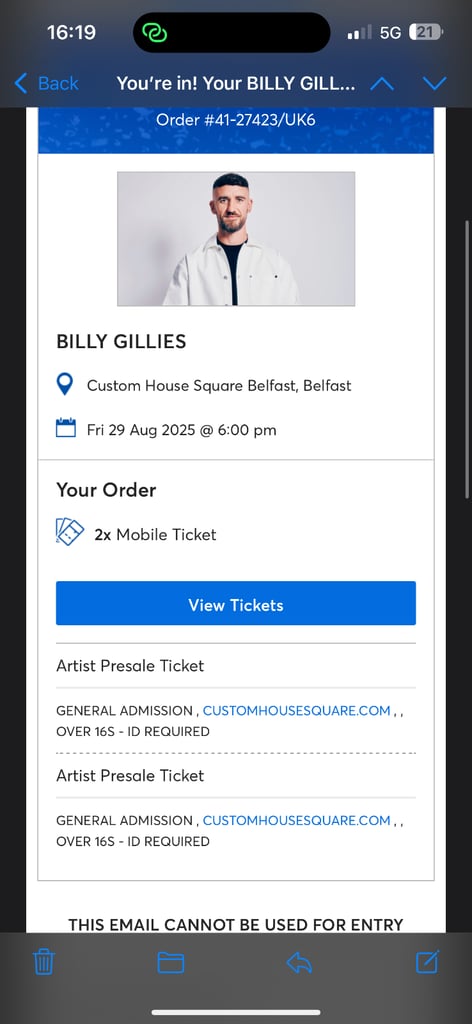Tap the venue location pin icon
This screenshot has height=1024, width=472.
pos(65,385)
